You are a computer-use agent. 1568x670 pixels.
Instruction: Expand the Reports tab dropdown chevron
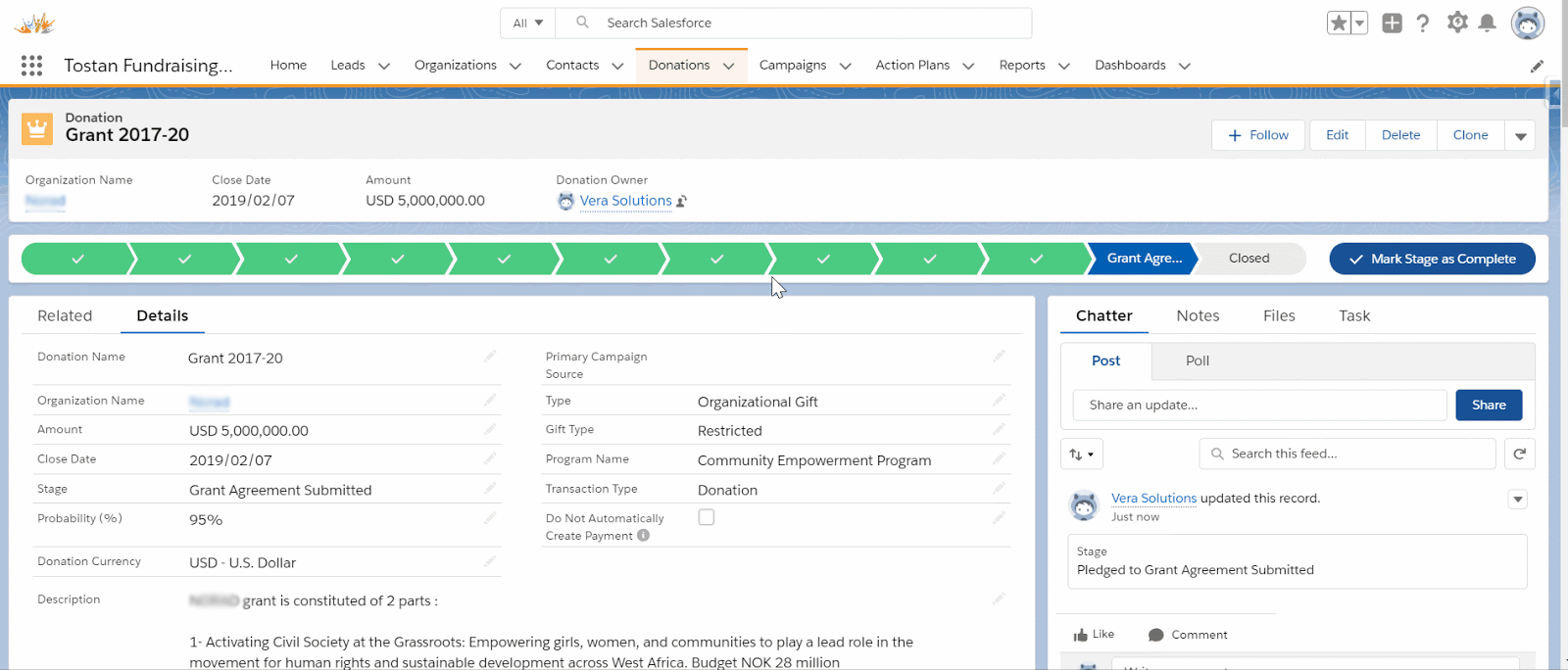point(1064,66)
